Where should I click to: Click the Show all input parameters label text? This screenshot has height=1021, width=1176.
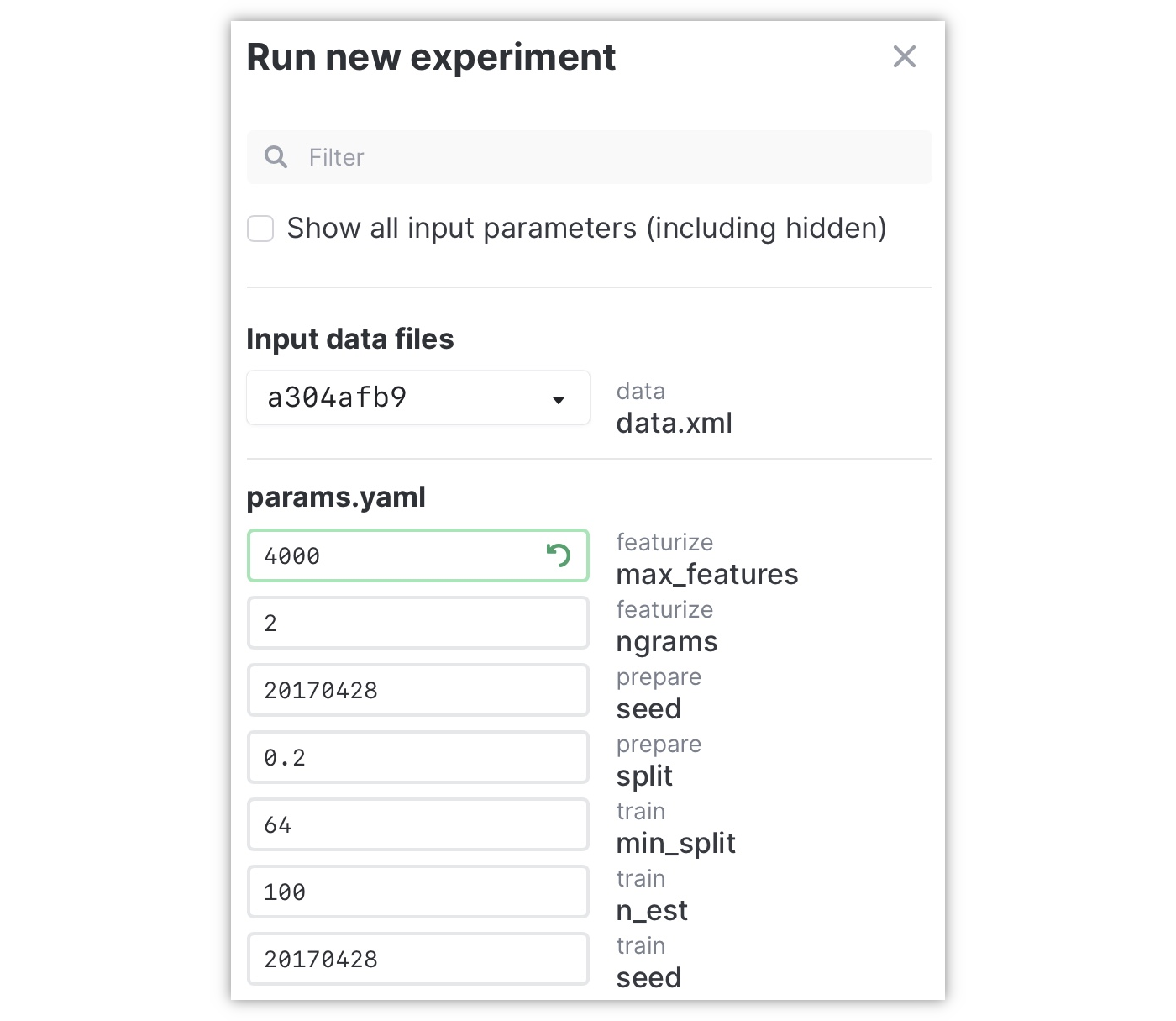pyautogui.click(x=586, y=229)
